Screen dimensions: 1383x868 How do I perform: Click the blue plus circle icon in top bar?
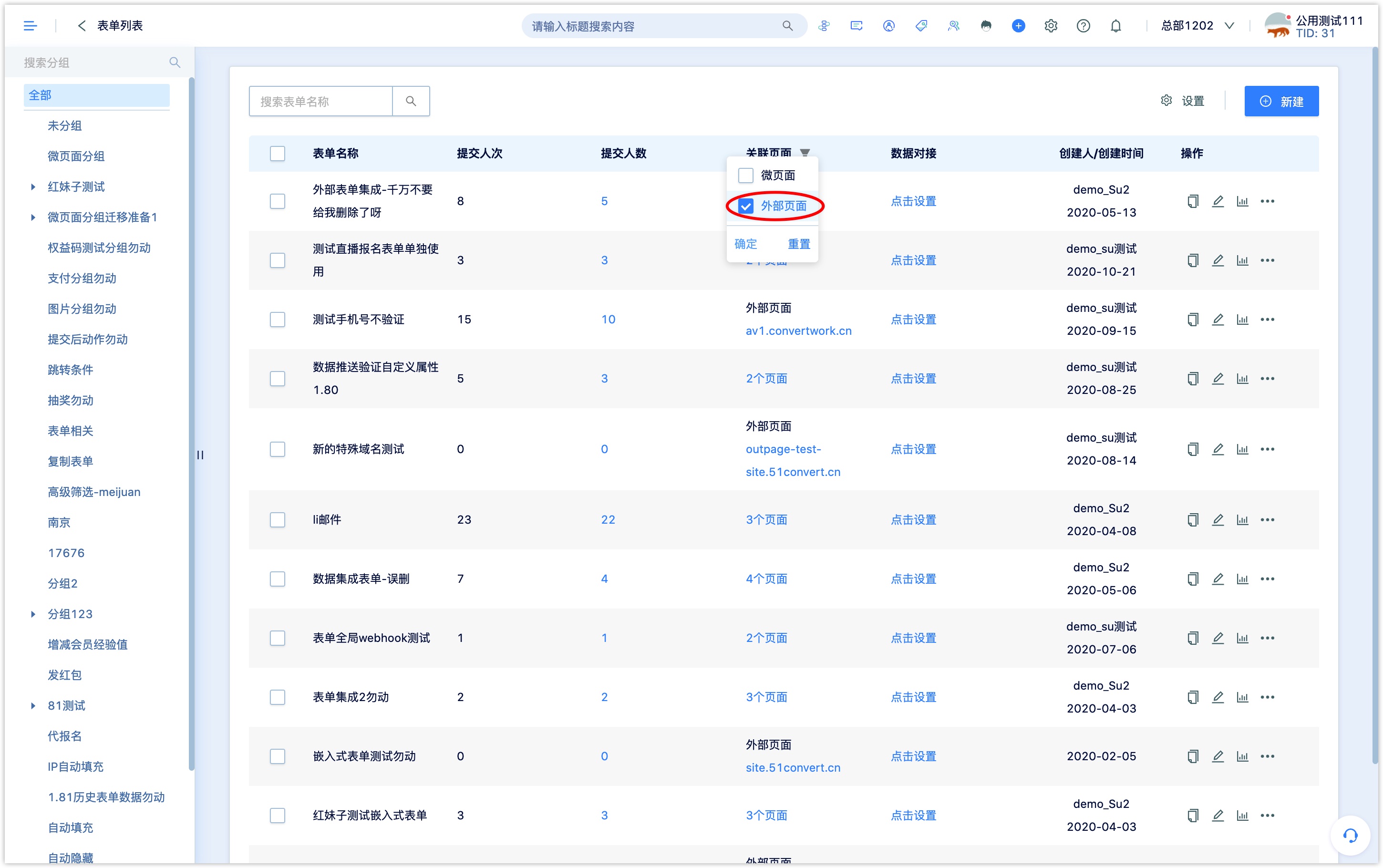(1018, 26)
